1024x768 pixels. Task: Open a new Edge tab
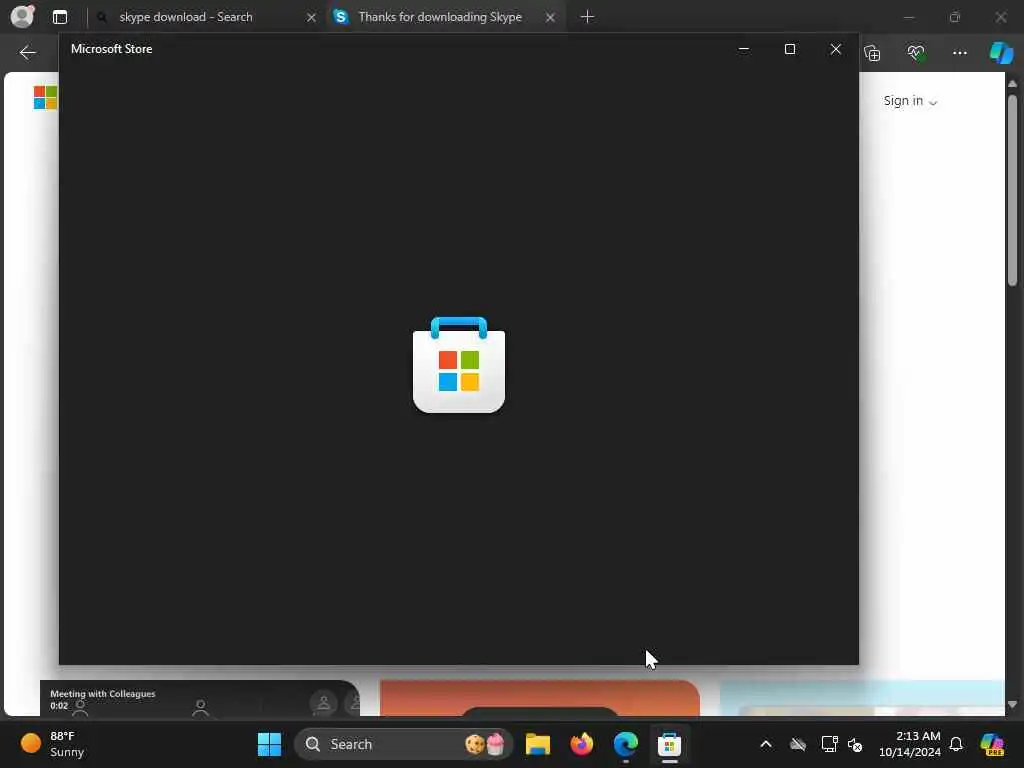(x=587, y=17)
